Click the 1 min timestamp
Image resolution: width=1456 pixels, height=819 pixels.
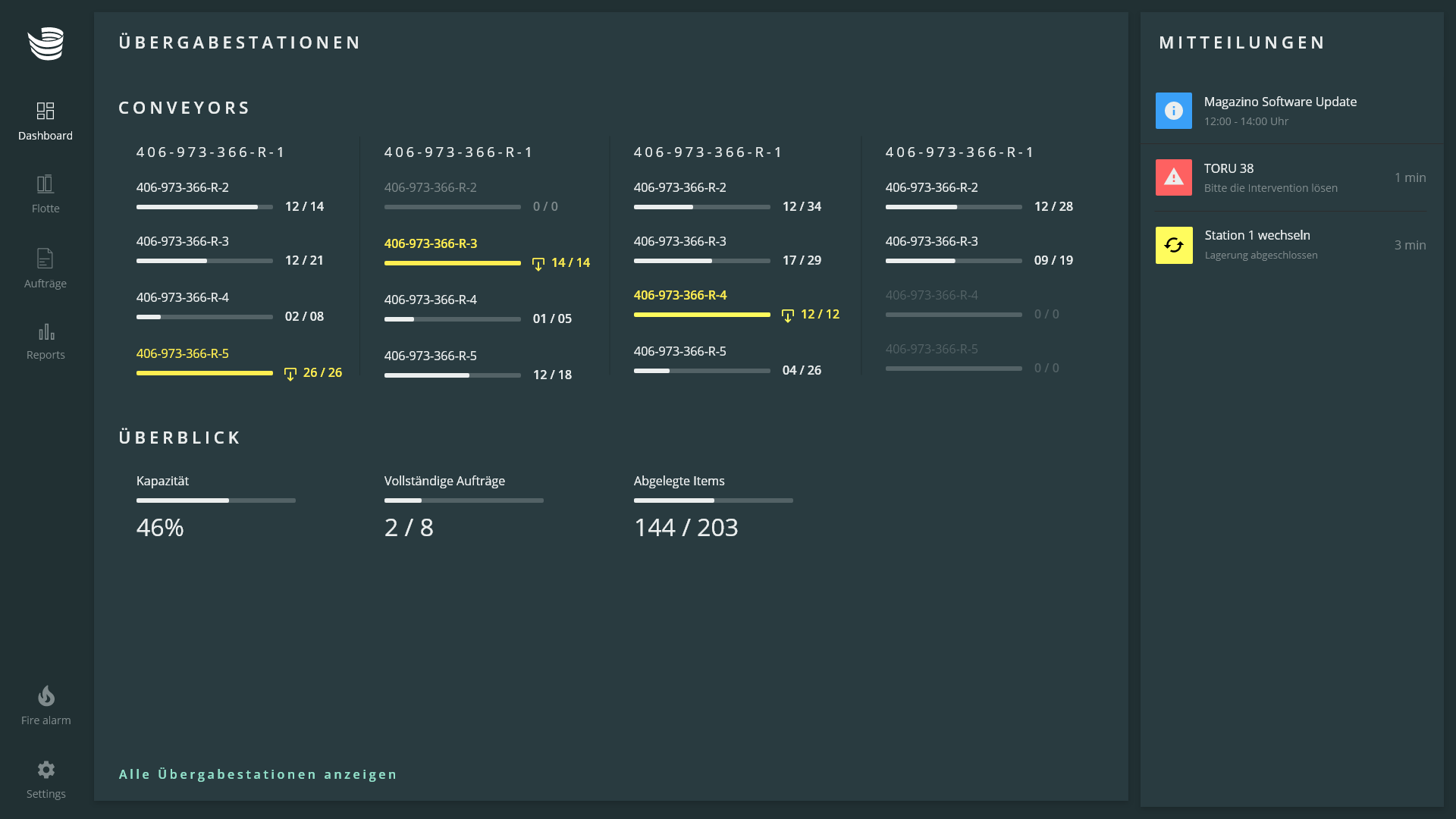(x=1410, y=177)
